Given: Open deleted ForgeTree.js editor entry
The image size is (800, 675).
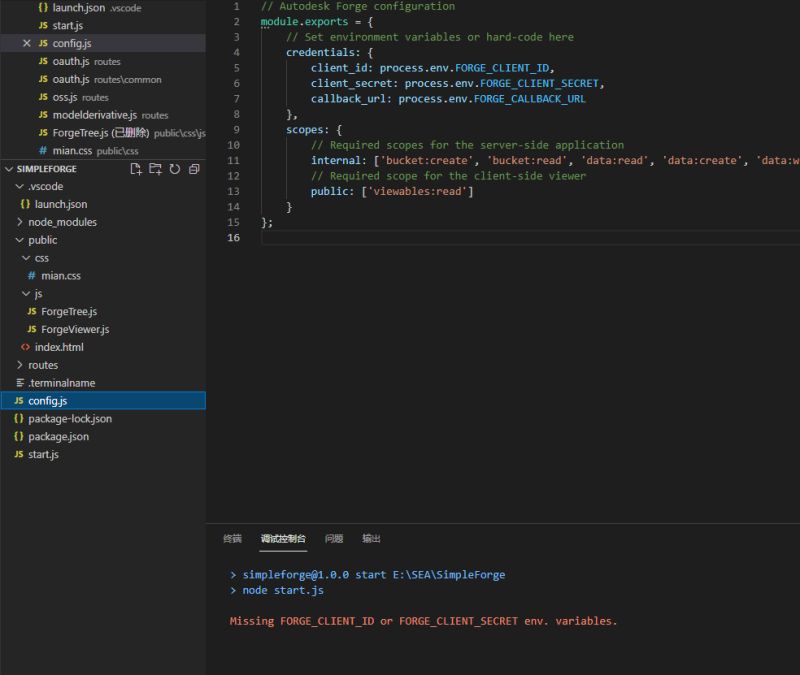Looking at the screenshot, I should tap(103, 133).
